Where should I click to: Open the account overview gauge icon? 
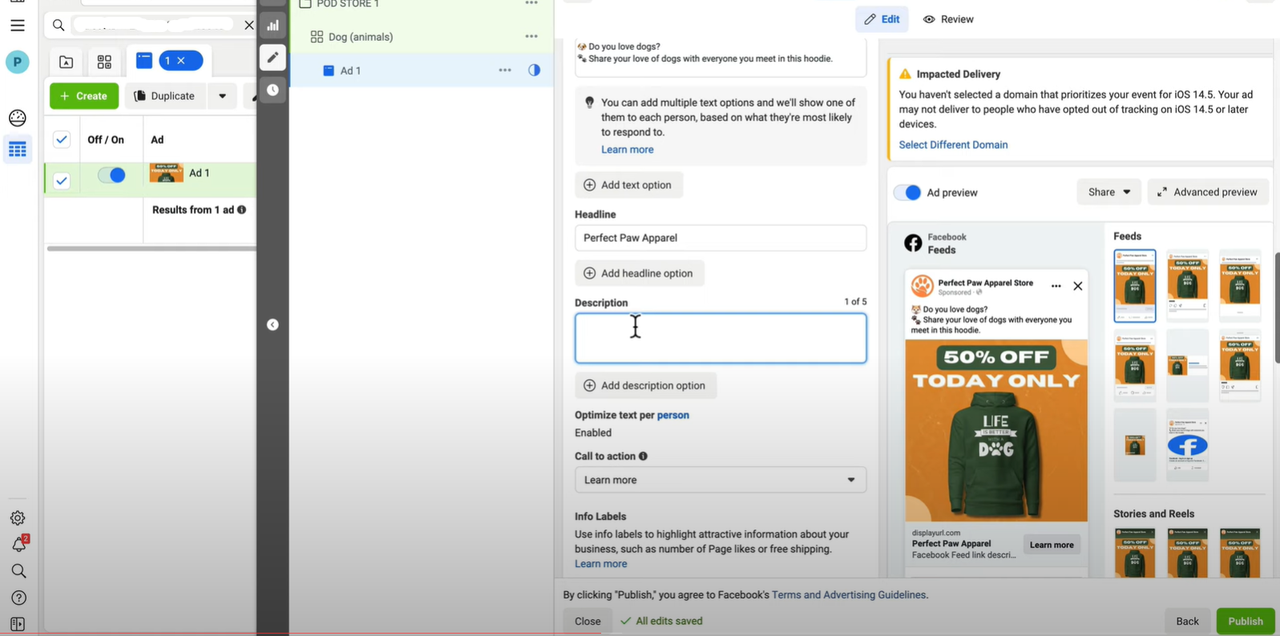17,118
